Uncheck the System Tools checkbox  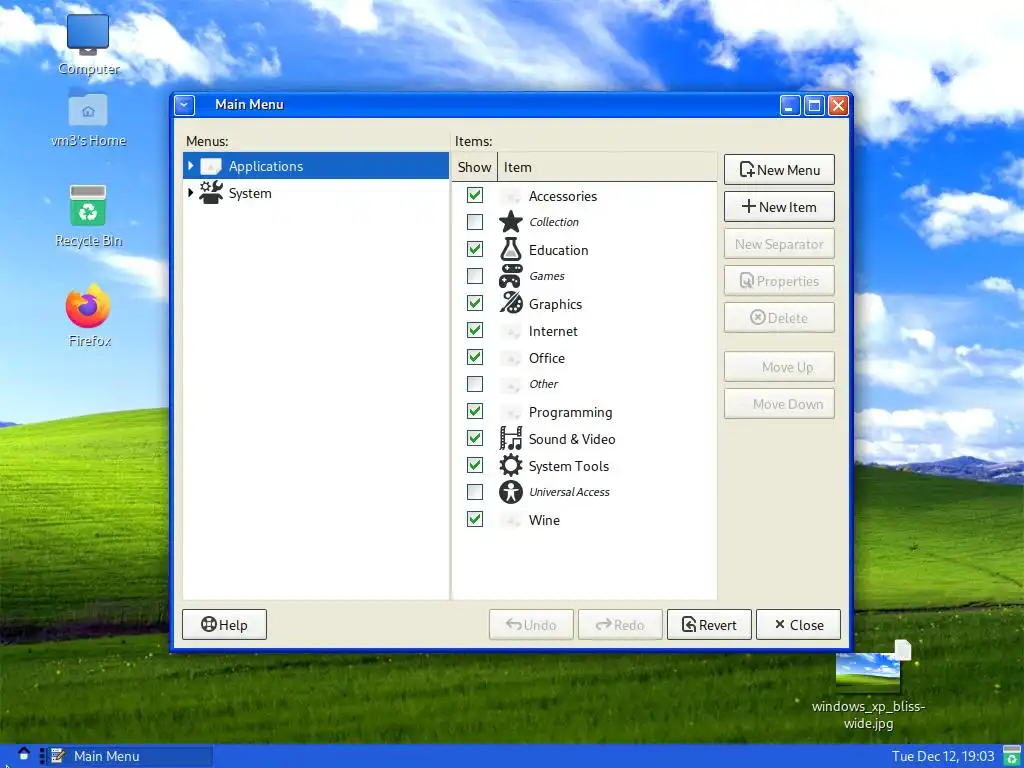pos(475,465)
